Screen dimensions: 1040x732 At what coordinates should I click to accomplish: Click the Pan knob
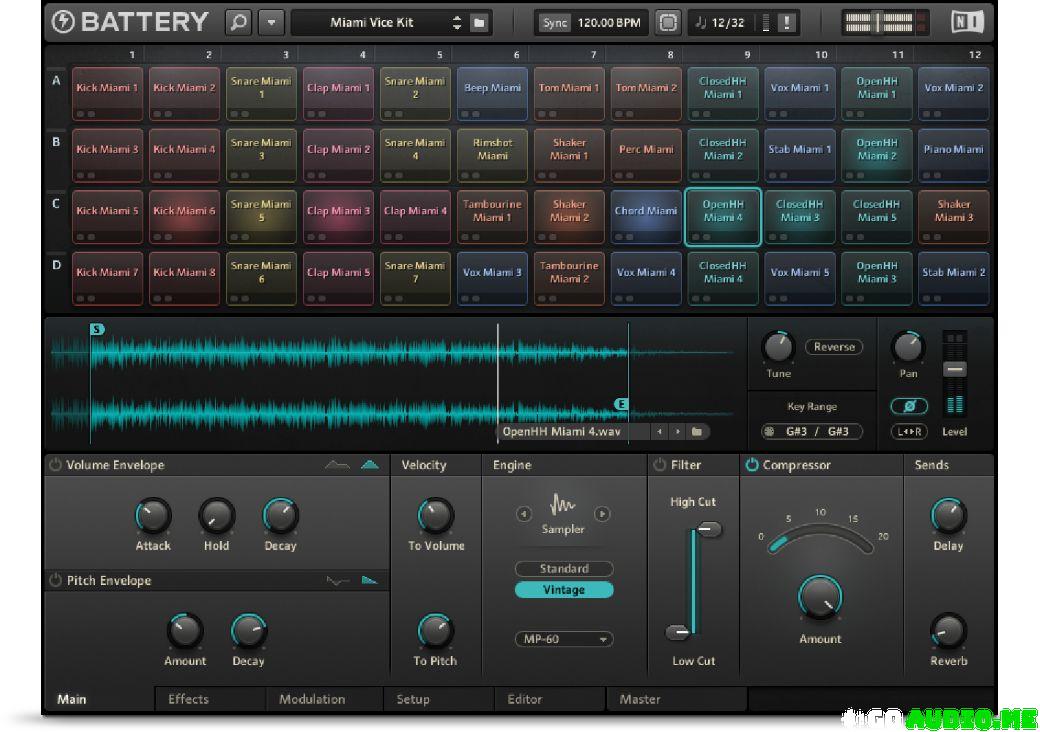[x=908, y=347]
